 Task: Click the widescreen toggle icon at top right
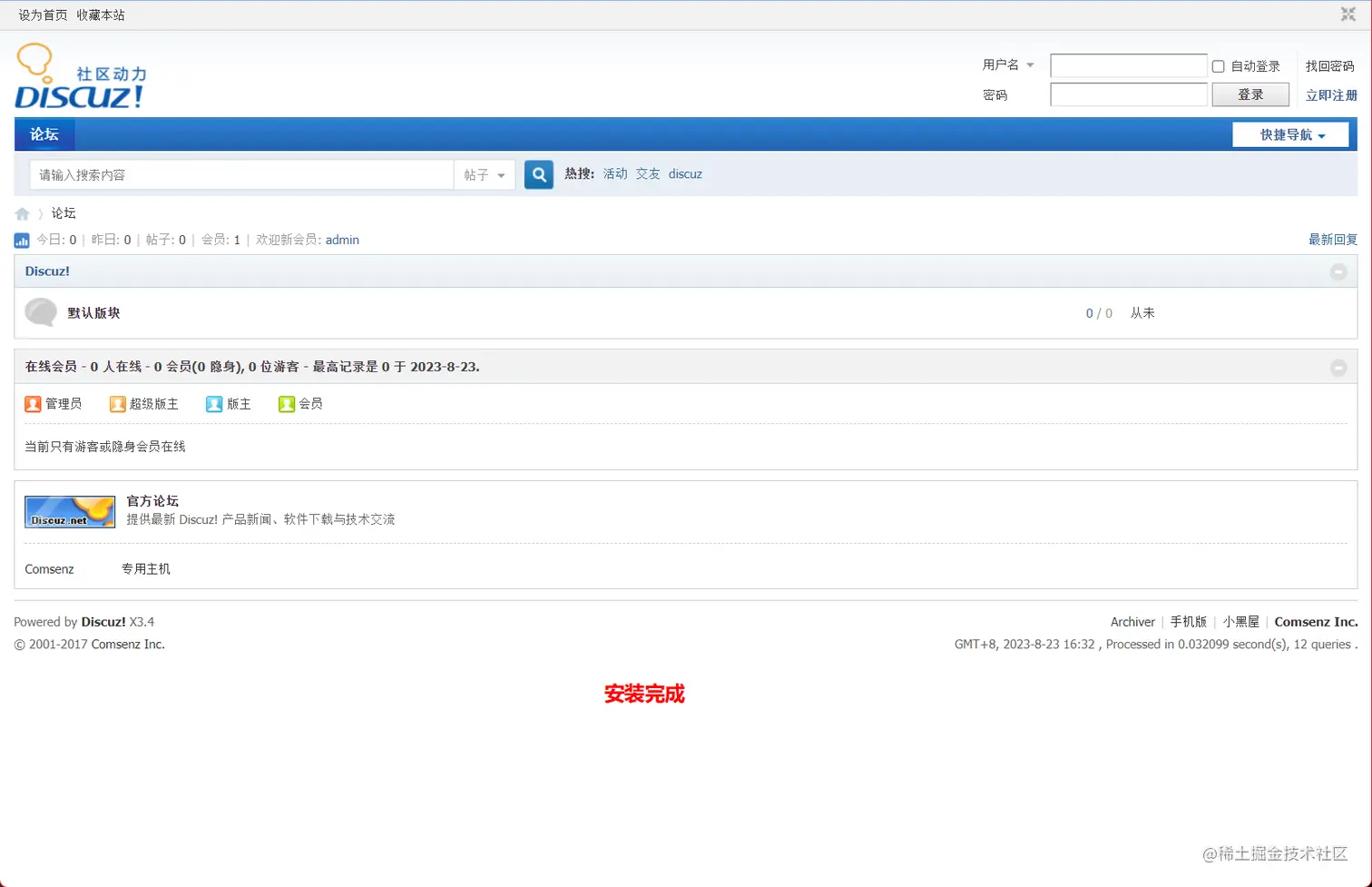[1348, 14]
